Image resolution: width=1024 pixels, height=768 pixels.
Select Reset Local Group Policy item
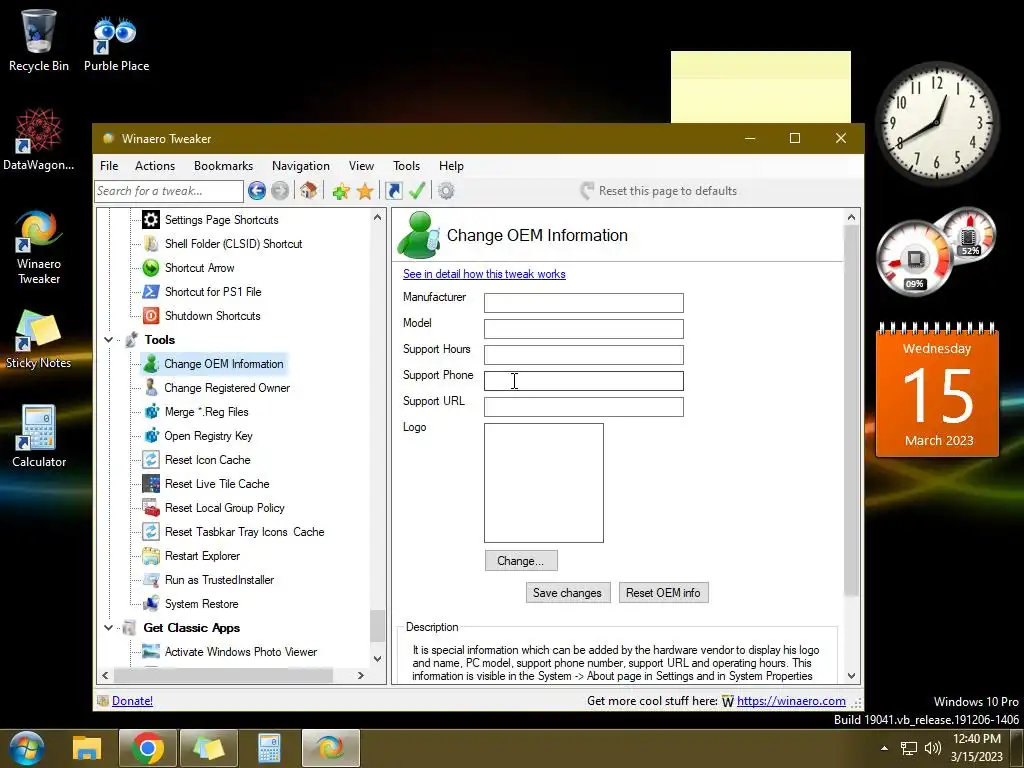click(225, 508)
